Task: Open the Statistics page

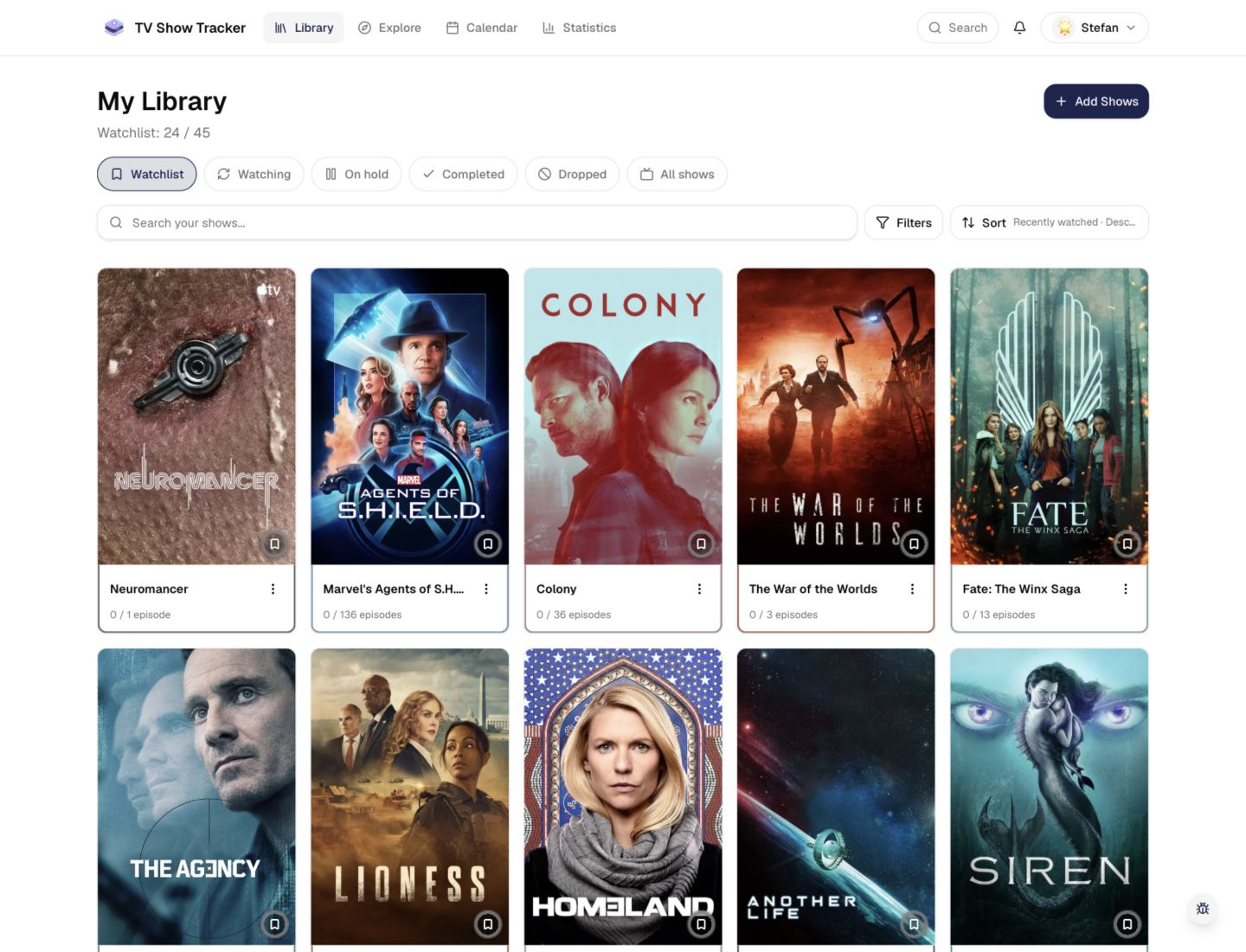Action: [x=579, y=28]
